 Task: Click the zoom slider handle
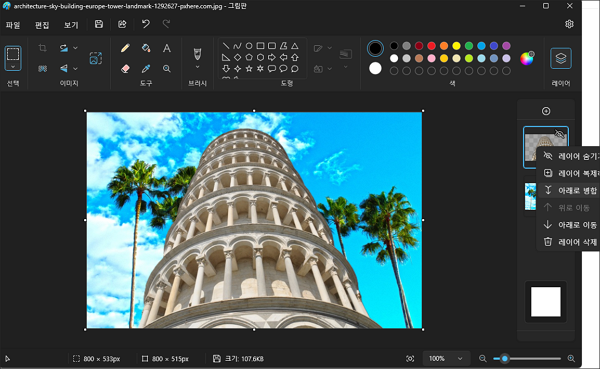[505, 359]
